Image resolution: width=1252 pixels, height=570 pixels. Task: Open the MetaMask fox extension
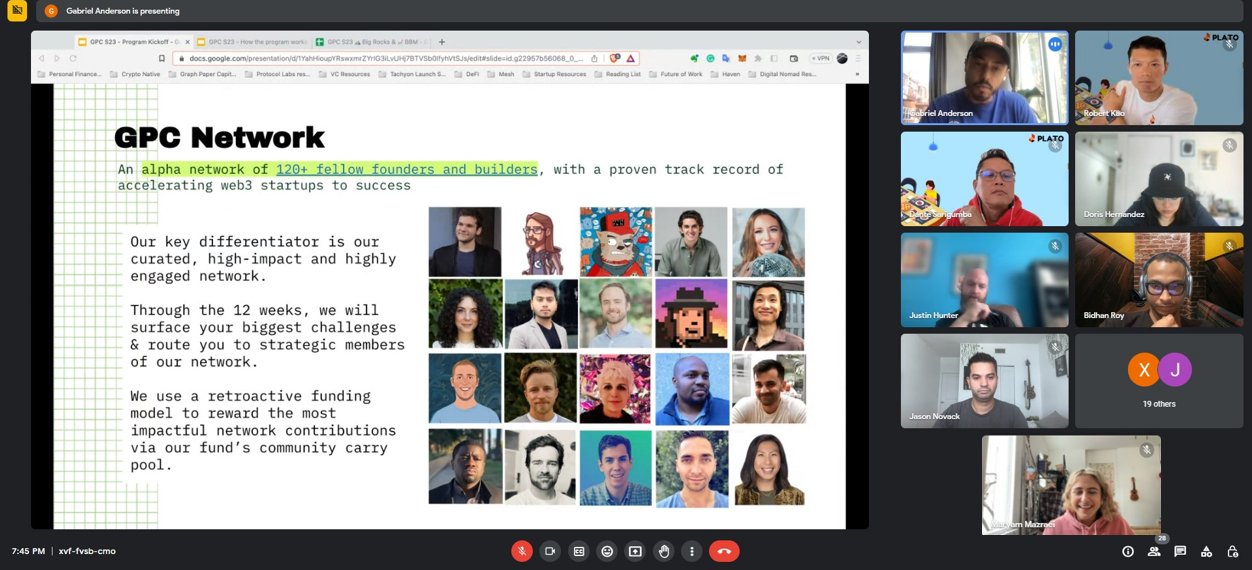741,58
